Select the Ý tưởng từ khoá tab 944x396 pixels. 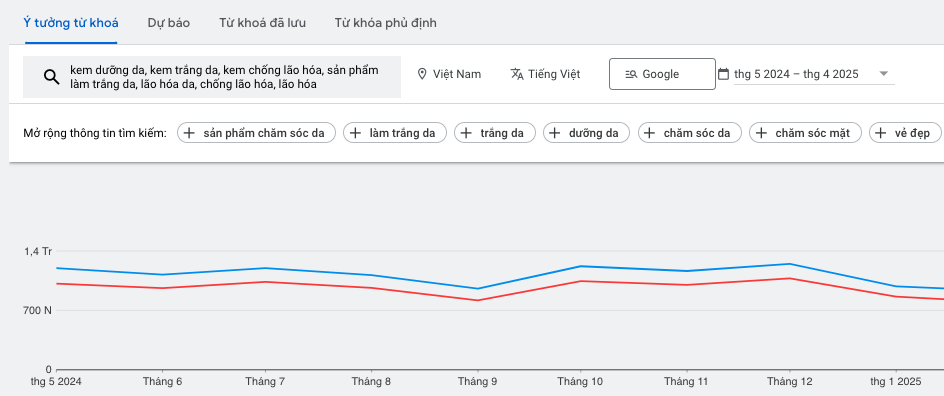[x=71, y=23]
